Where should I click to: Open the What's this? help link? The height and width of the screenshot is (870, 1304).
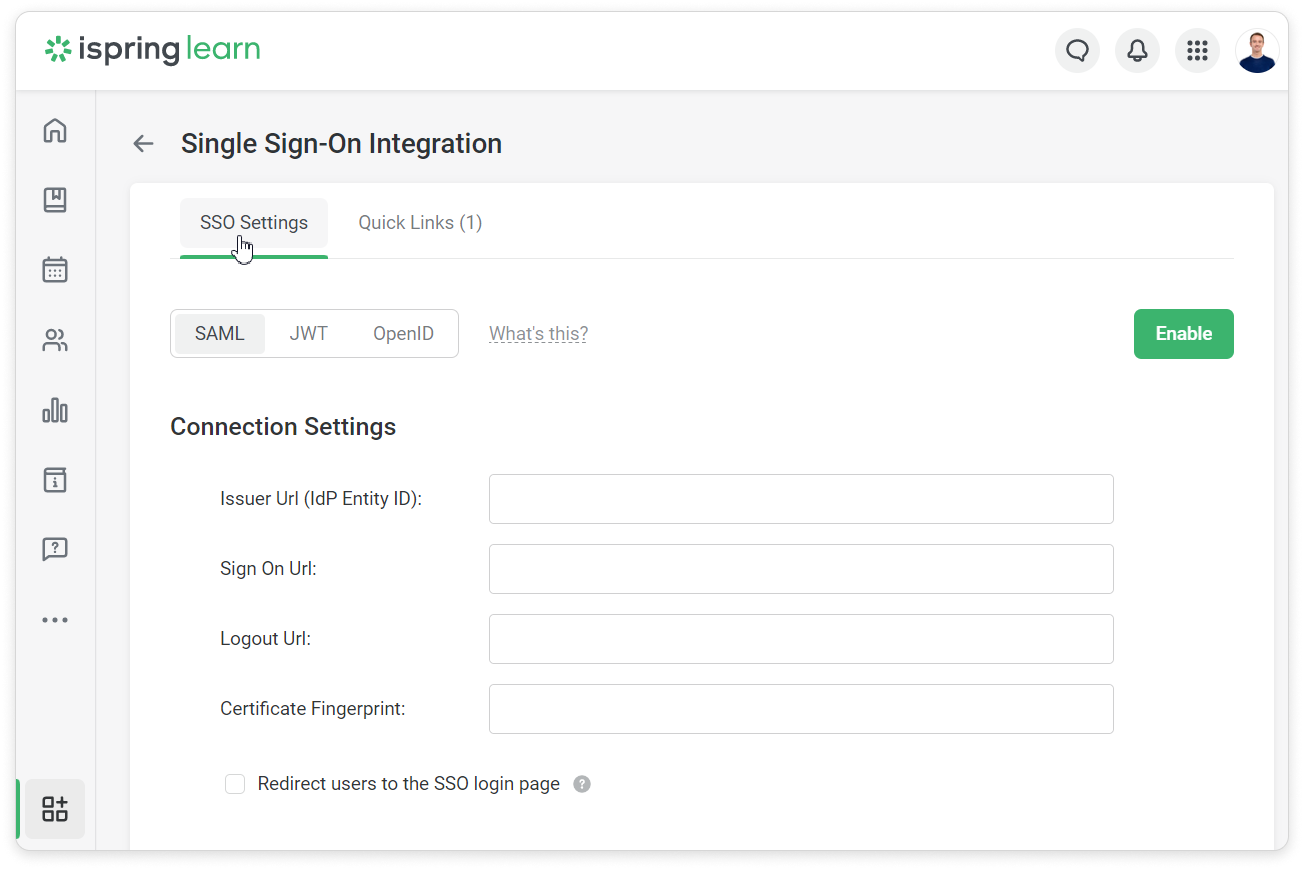538,333
